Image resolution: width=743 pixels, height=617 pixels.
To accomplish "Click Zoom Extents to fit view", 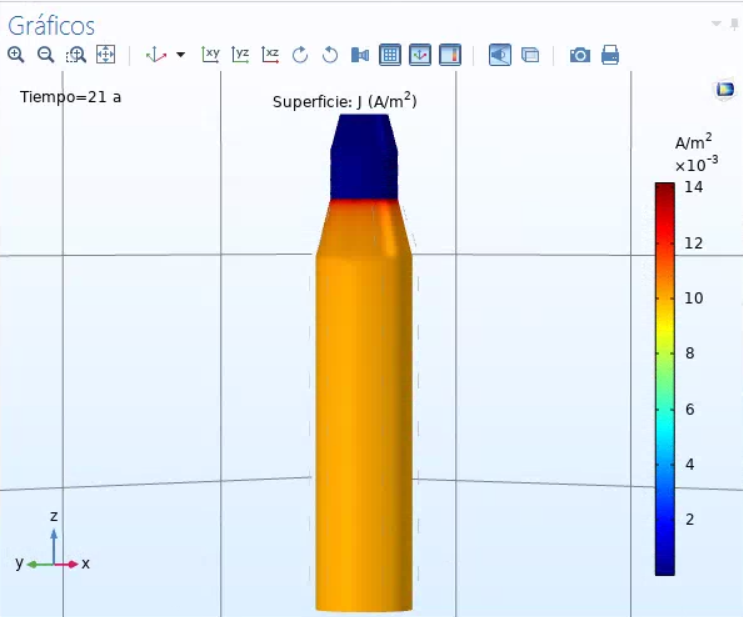I will tap(106, 55).
